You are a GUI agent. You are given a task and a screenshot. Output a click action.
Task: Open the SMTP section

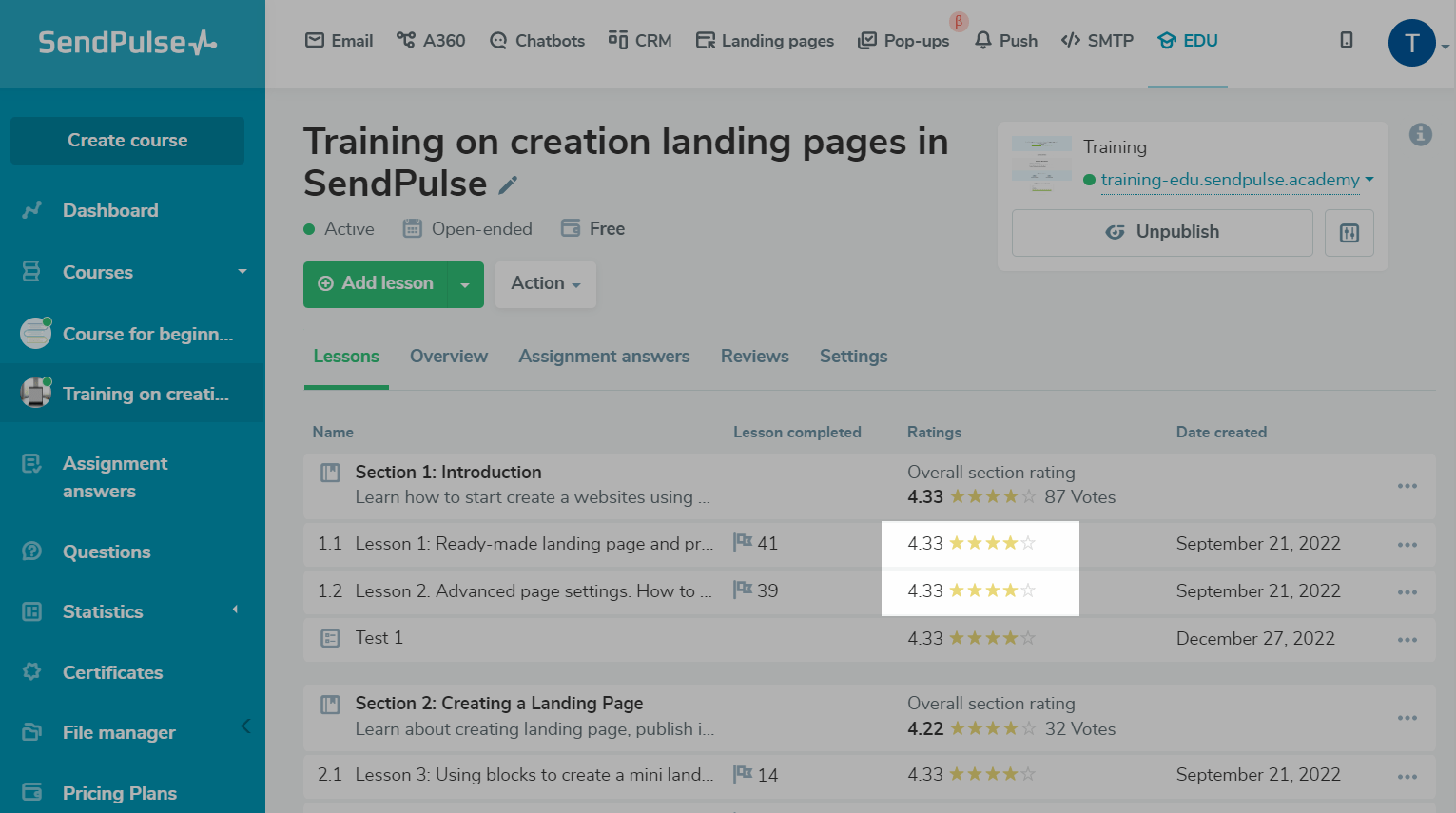tap(1097, 41)
